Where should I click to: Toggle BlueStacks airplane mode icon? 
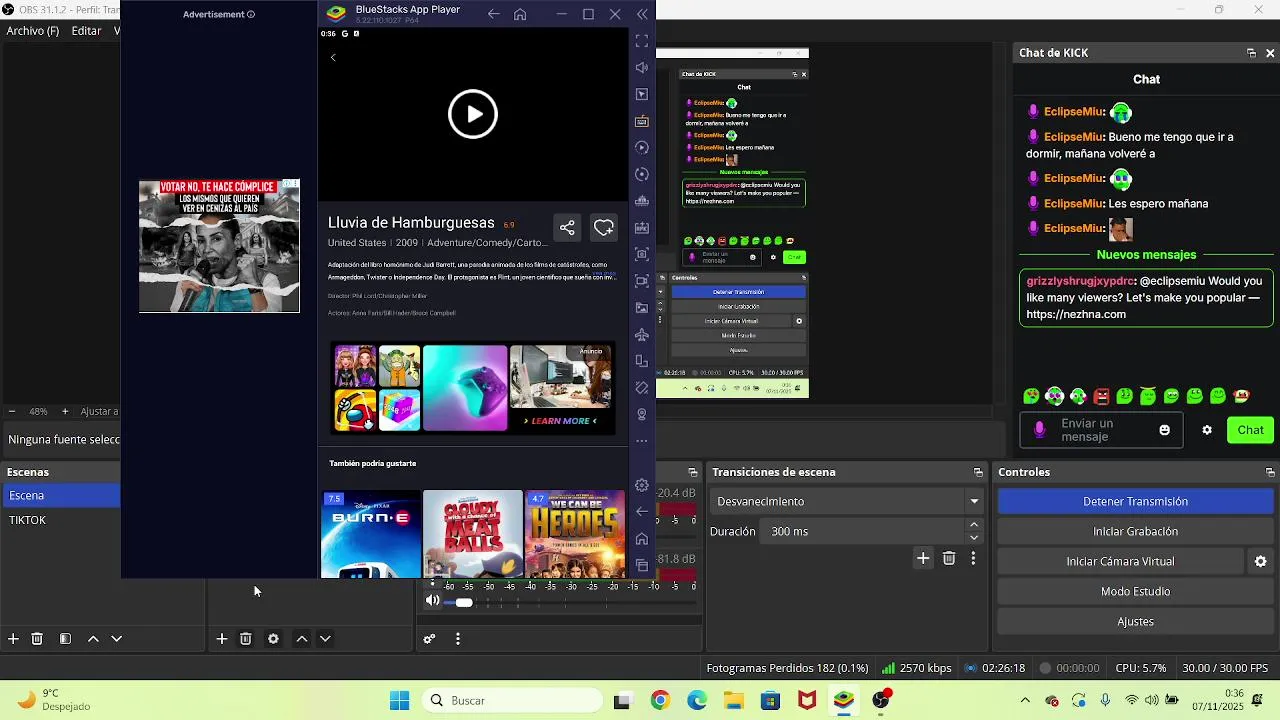642,334
